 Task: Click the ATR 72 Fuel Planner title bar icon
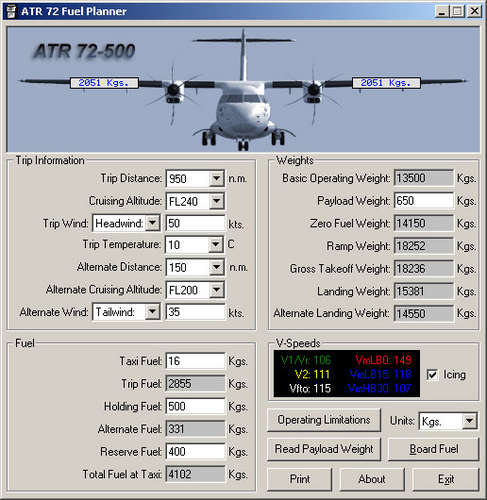(x=11, y=12)
